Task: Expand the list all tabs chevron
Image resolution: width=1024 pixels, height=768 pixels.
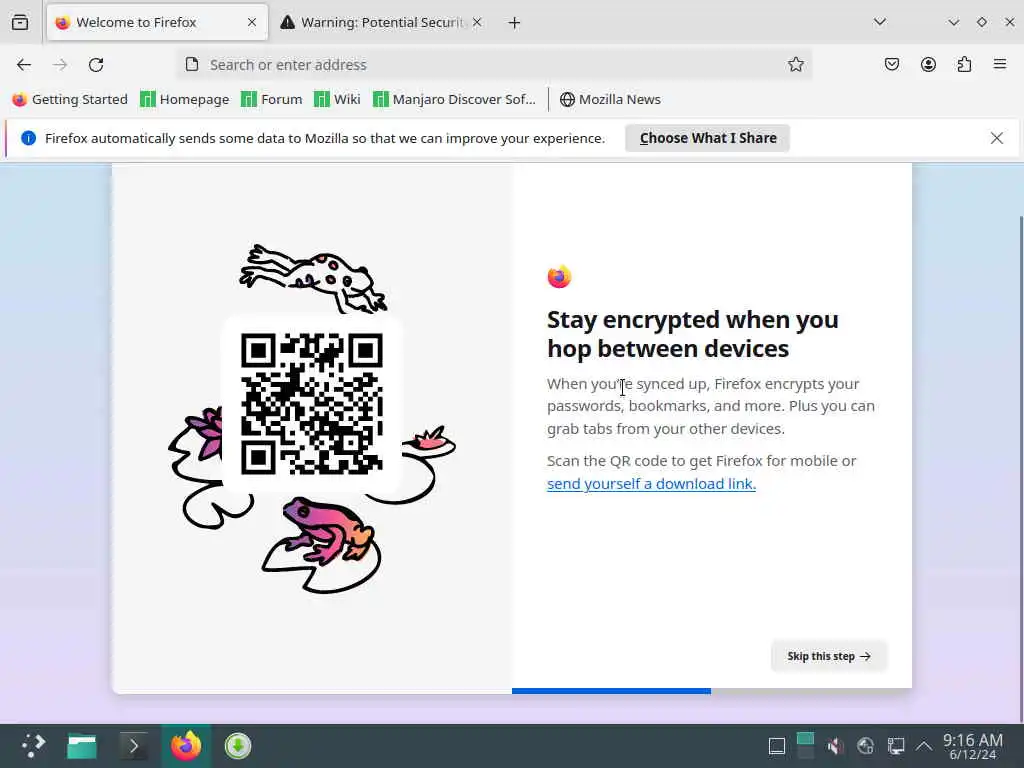Action: (880, 22)
